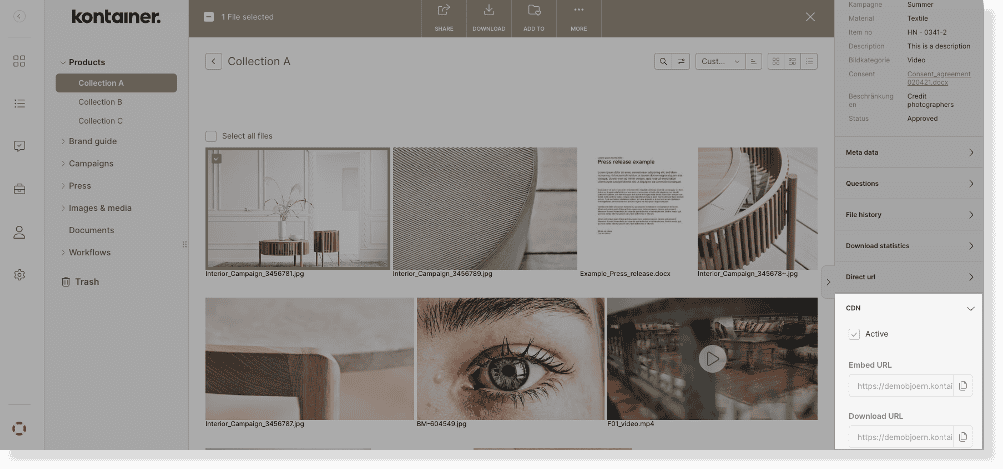
Task: Expand the Press folder
Action: 63,186
